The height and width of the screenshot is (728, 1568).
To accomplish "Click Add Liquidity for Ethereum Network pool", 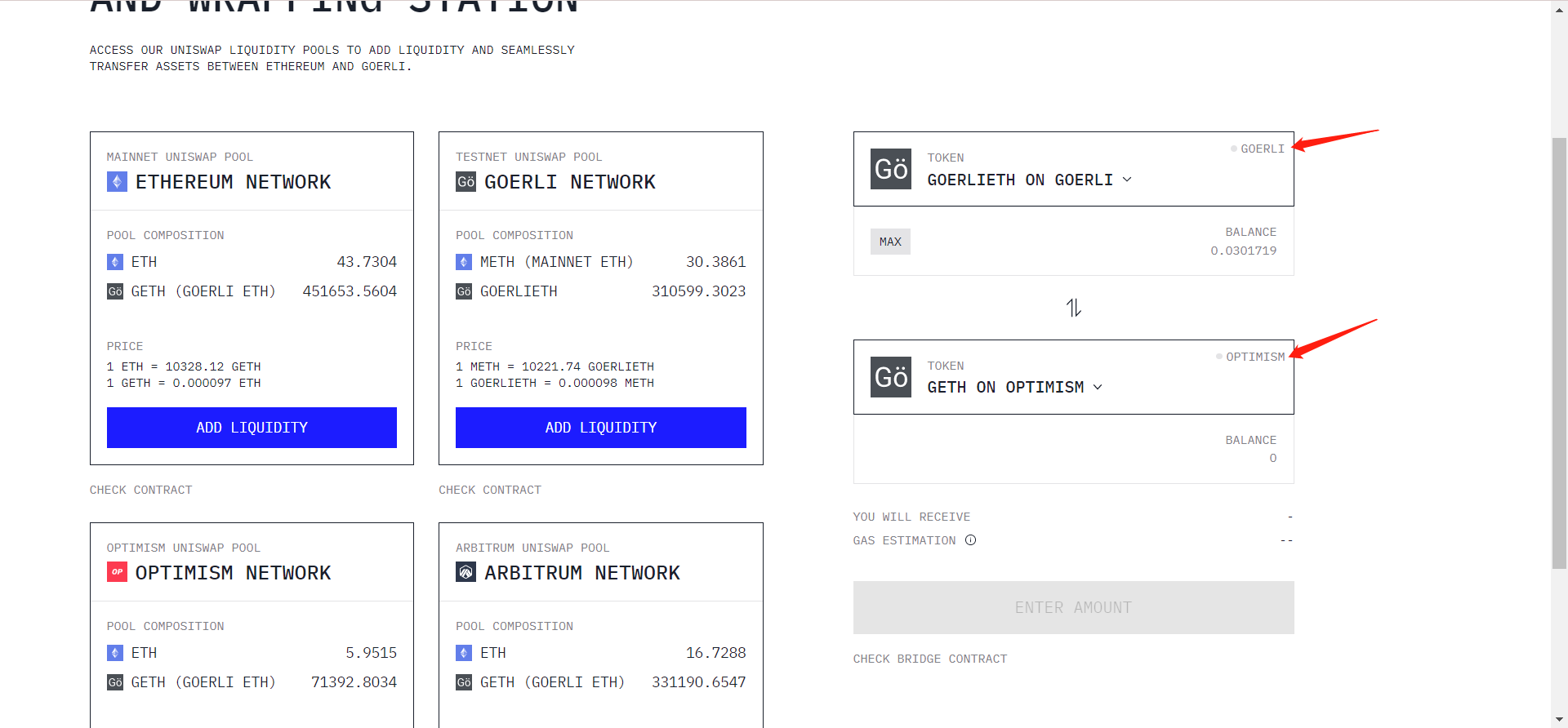I will [x=252, y=428].
